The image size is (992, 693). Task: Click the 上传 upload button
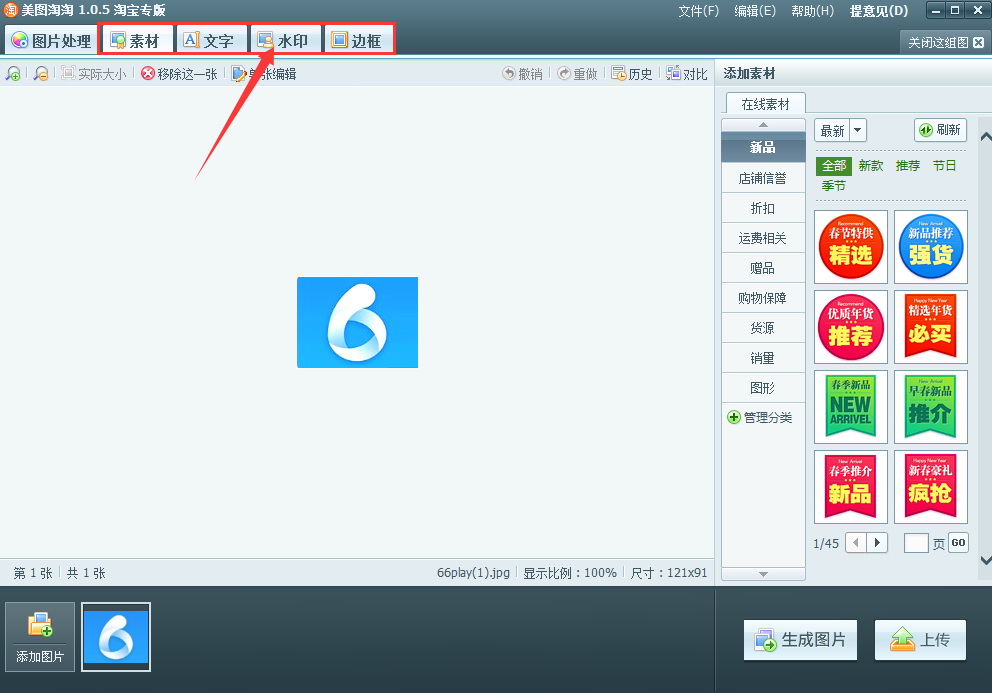pyautogui.click(x=921, y=640)
